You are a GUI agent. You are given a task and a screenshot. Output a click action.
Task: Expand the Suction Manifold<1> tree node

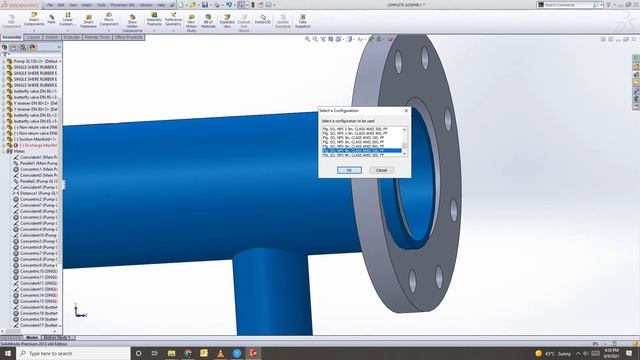click(4, 139)
